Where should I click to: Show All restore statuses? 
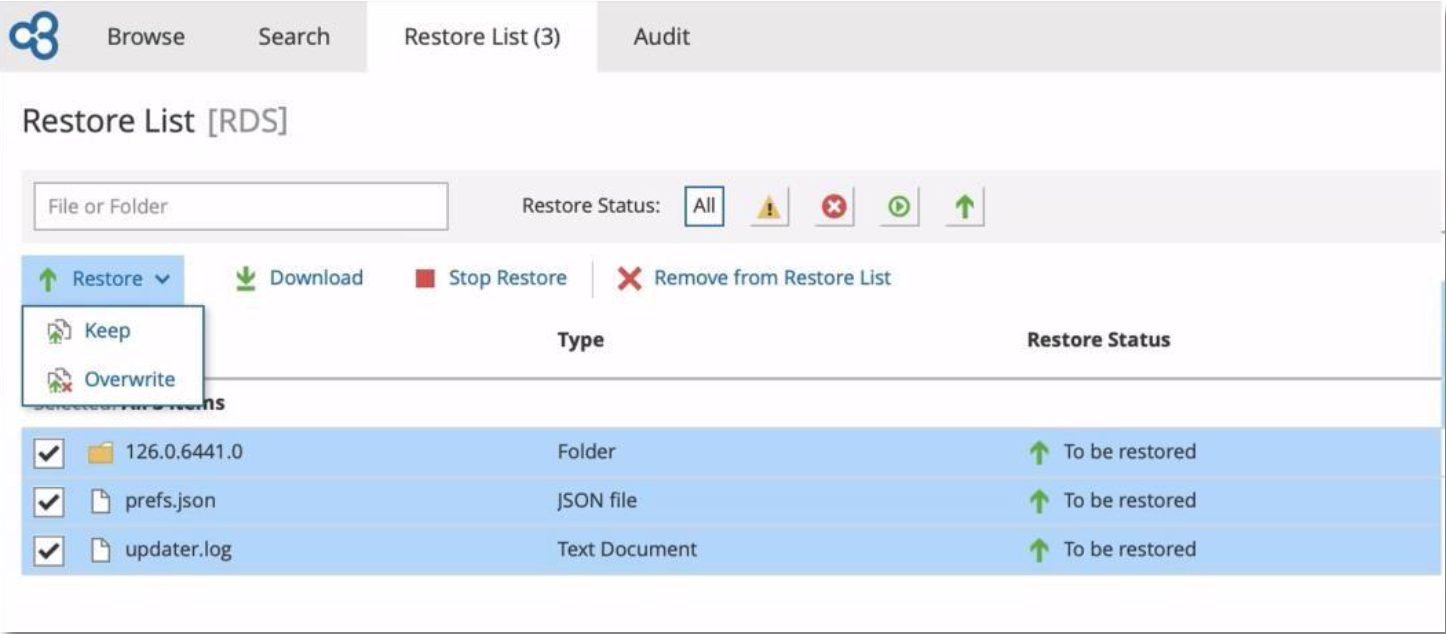(x=704, y=206)
